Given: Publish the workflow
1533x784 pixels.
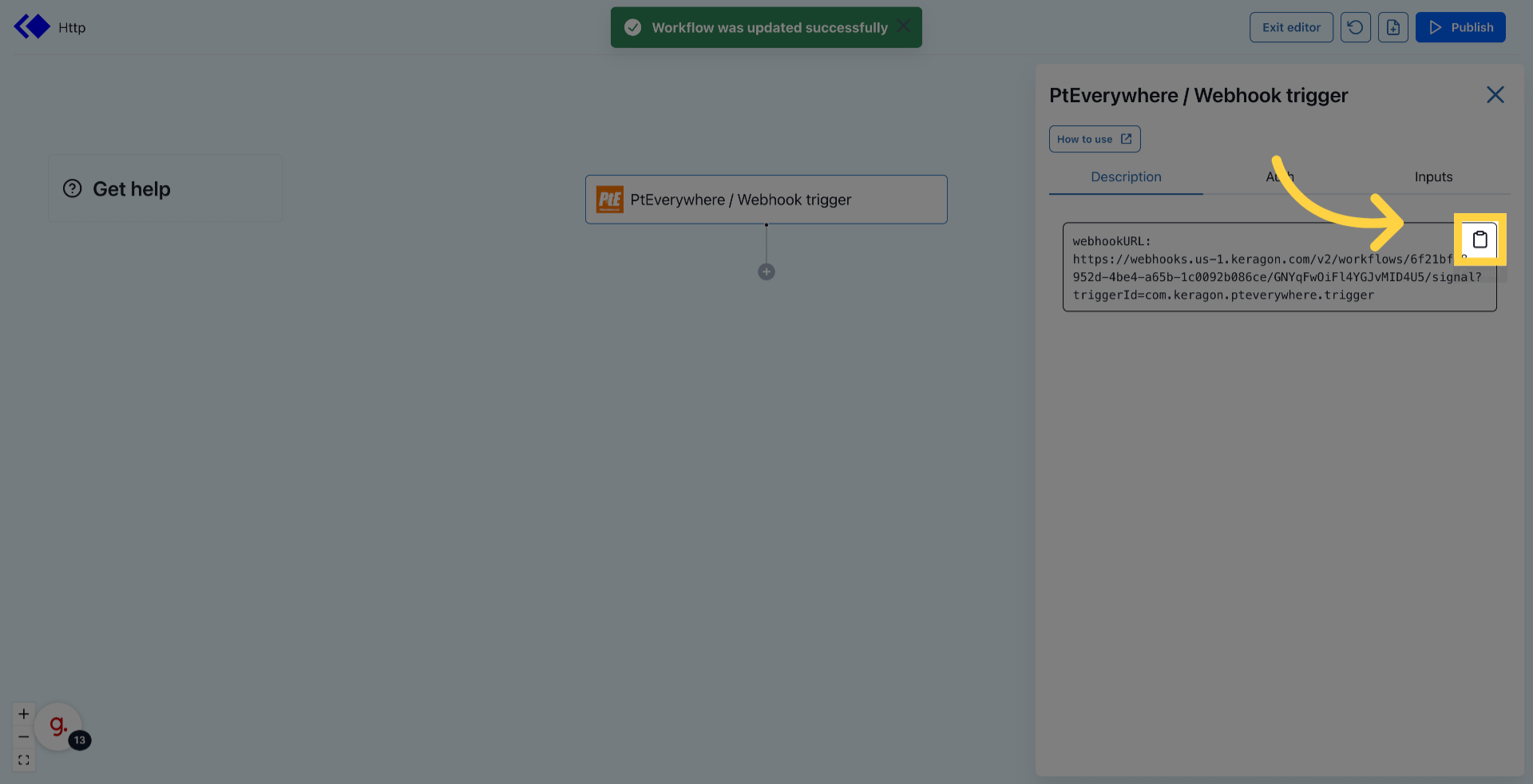Looking at the screenshot, I should tap(1460, 27).
